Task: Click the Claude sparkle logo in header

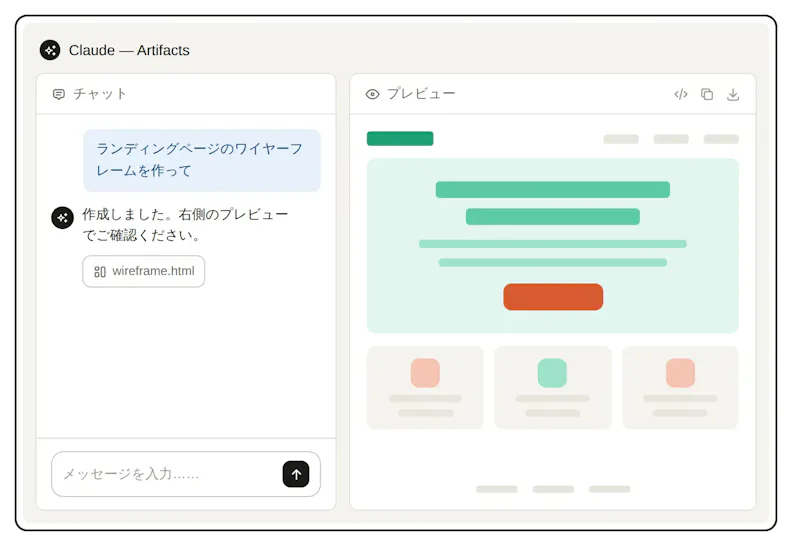Action: pyautogui.click(x=50, y=50)
